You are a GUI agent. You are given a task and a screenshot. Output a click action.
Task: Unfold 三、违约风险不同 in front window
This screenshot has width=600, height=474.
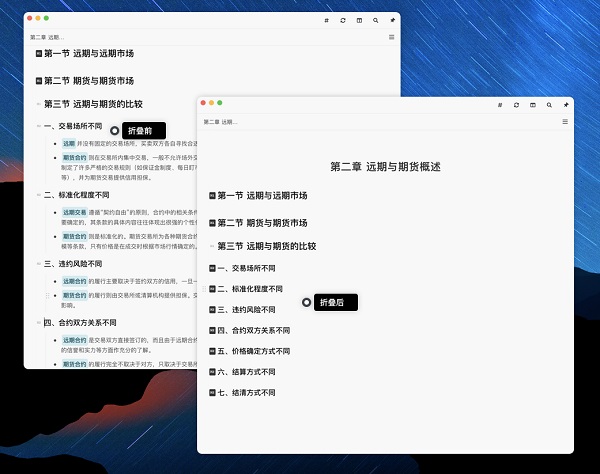click(x=212, y=310)
